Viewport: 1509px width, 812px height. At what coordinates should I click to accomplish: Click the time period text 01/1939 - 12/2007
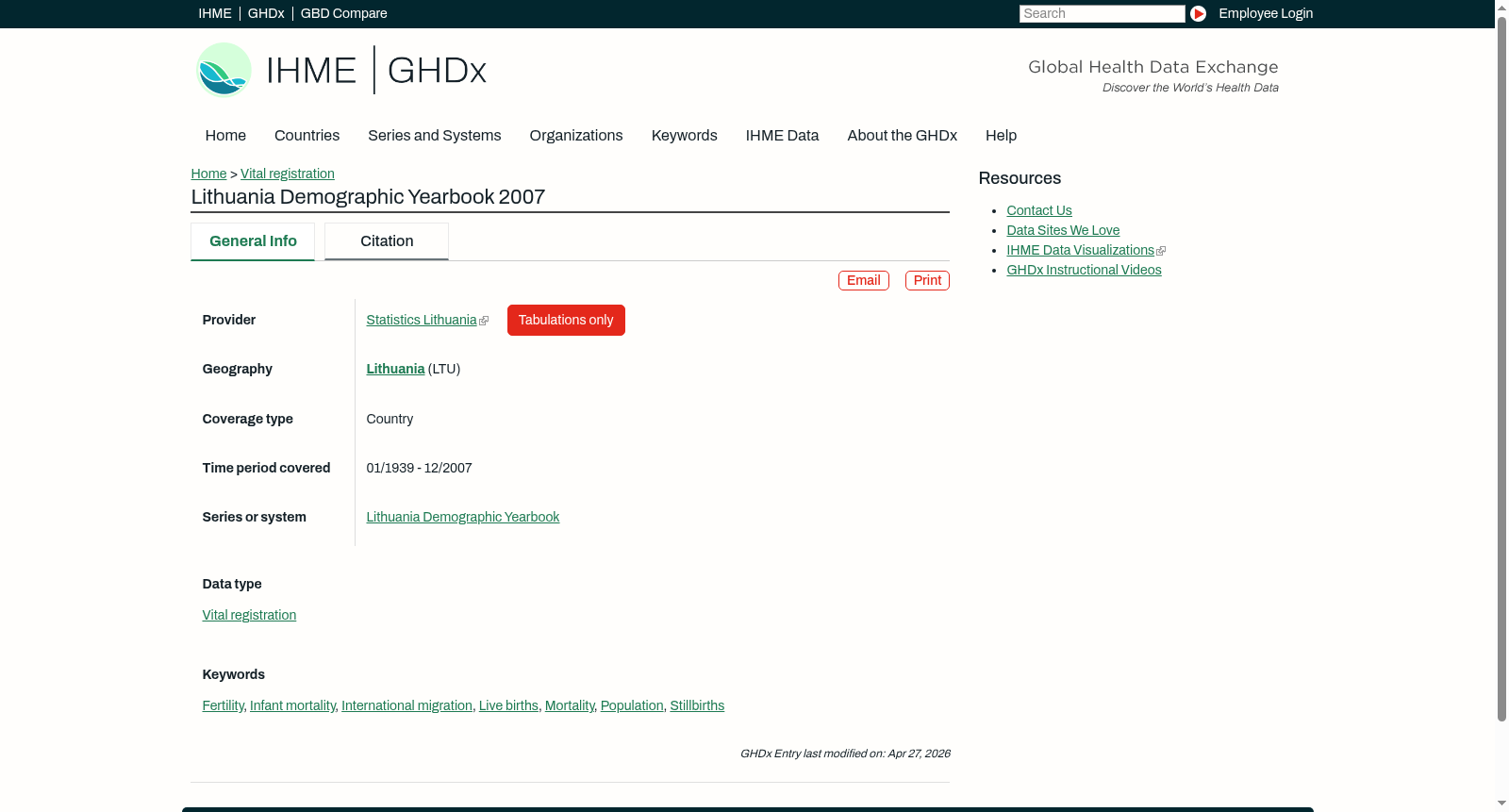[419, 468]
